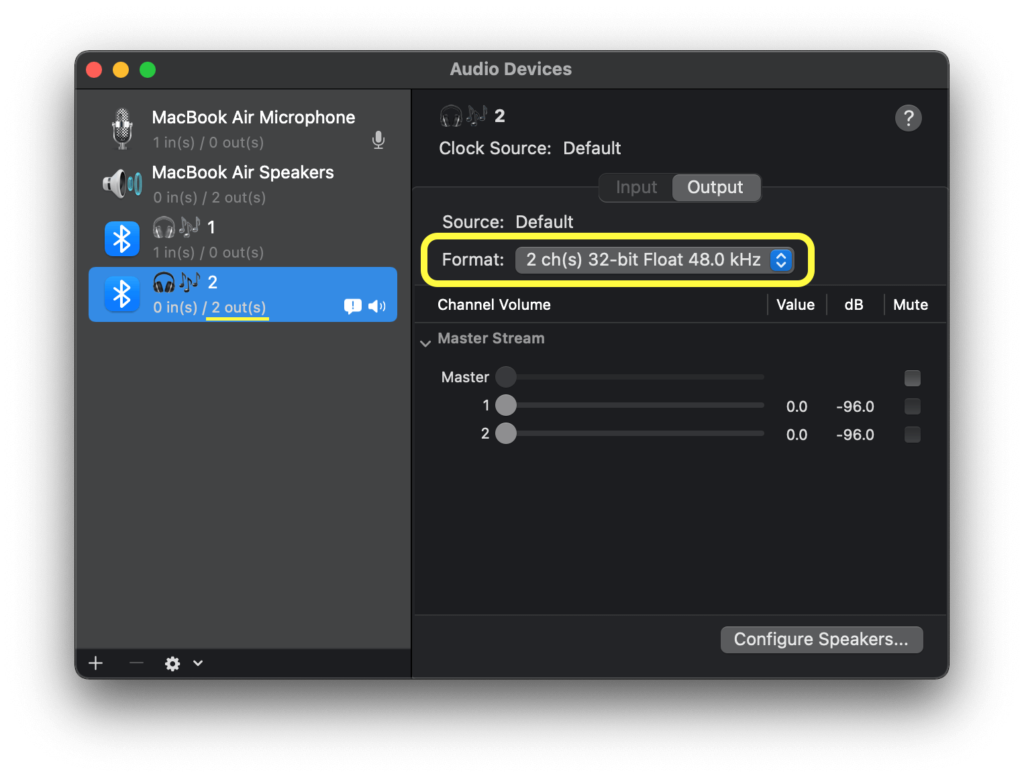Select the '0 in(s) / 2 out(s)' device 2 row
This screenshot has width=1024, height=778.
click(243, 294)
